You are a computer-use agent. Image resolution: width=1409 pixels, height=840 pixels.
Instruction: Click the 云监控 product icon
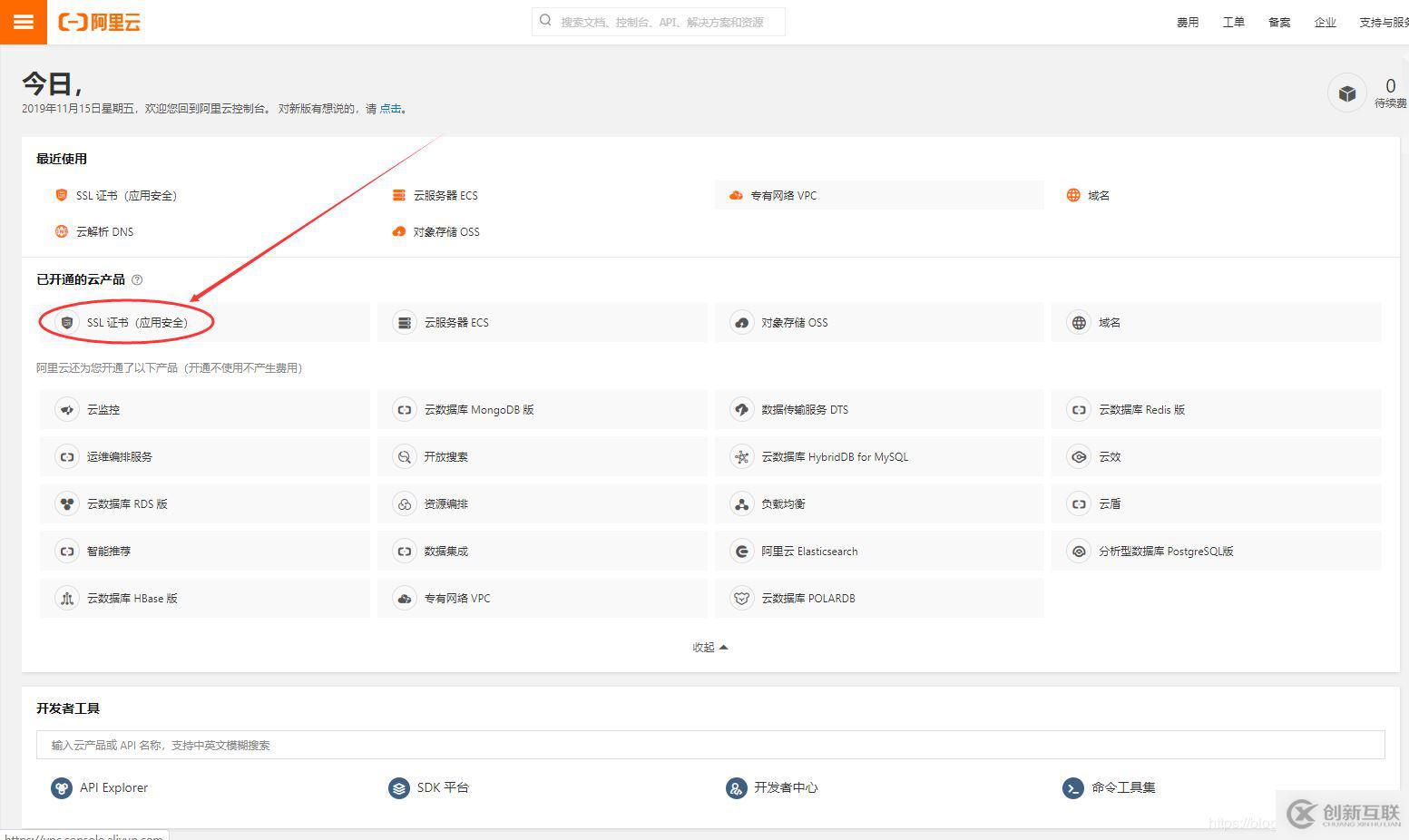click(x=67, y=410)
